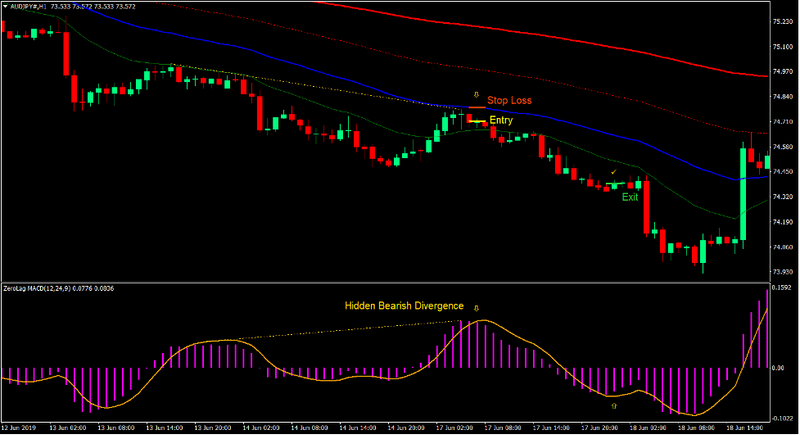Click the chart triangle before AUDJPY#,H1 title
Screen dimensions: 800x435
coord(5,5)
